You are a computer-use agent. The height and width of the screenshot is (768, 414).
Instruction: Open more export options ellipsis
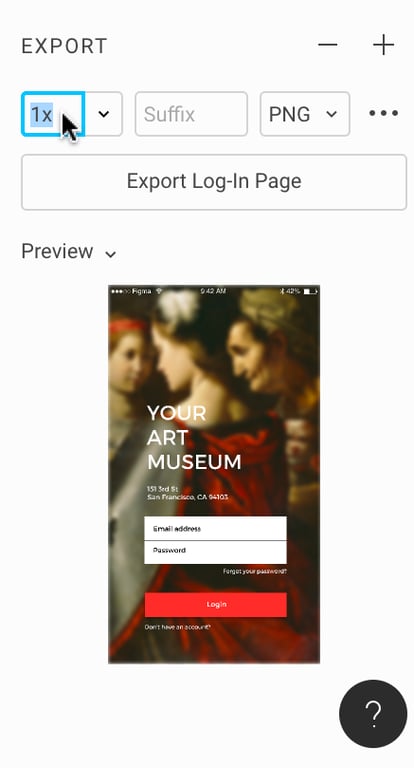(383, 113)
